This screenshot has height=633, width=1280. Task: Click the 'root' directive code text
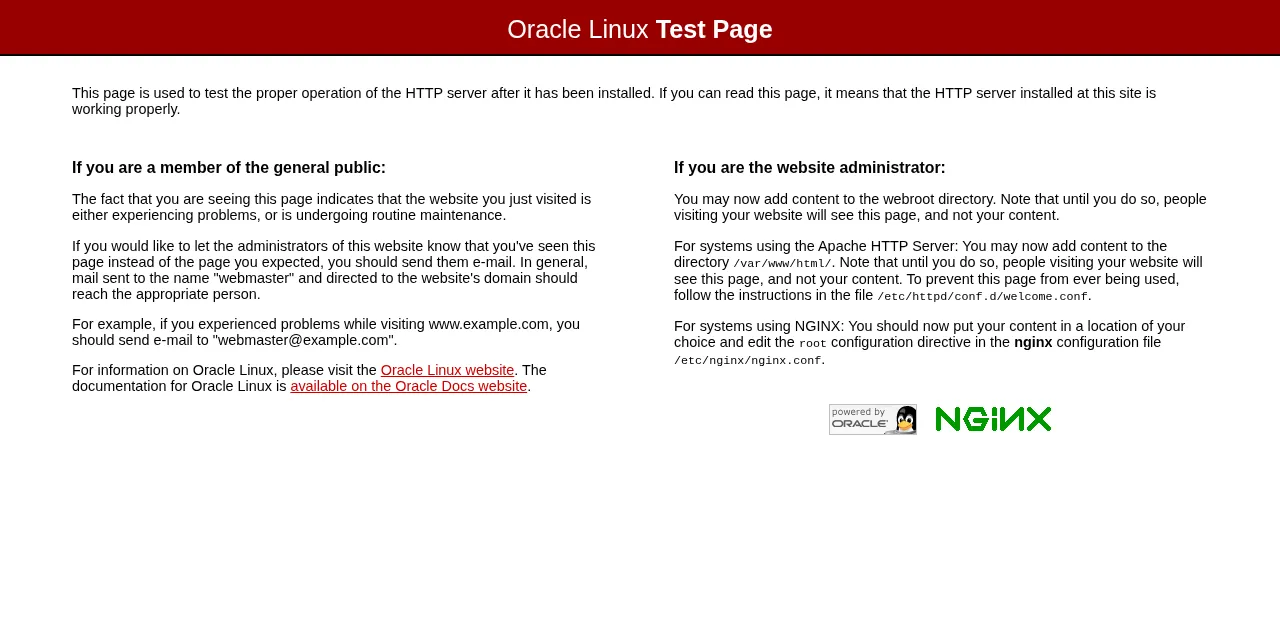click(813, 343)
